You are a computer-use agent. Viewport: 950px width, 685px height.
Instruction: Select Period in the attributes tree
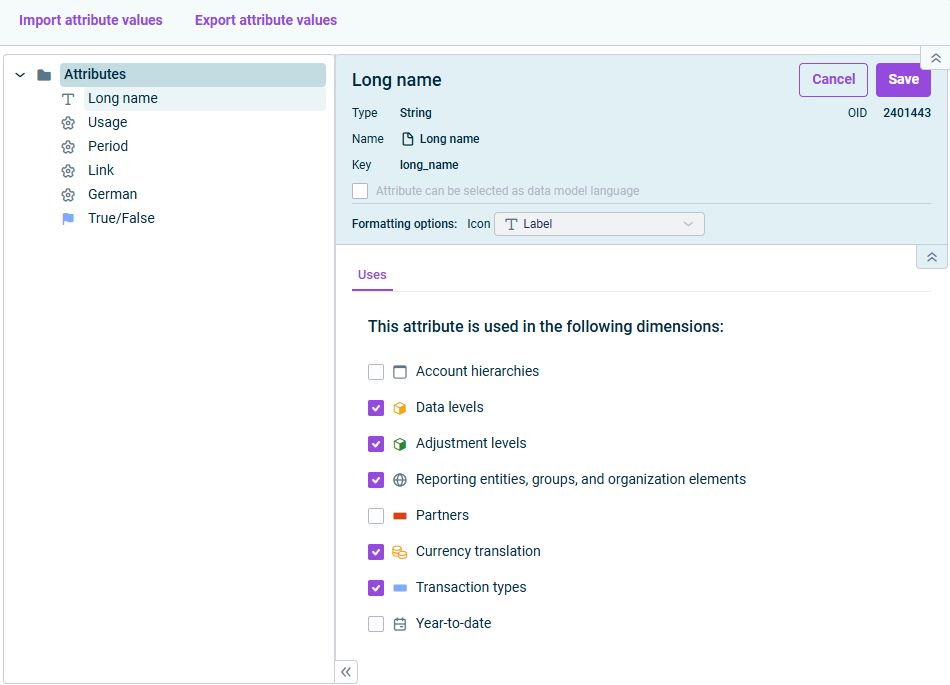[x=108, y=146]
